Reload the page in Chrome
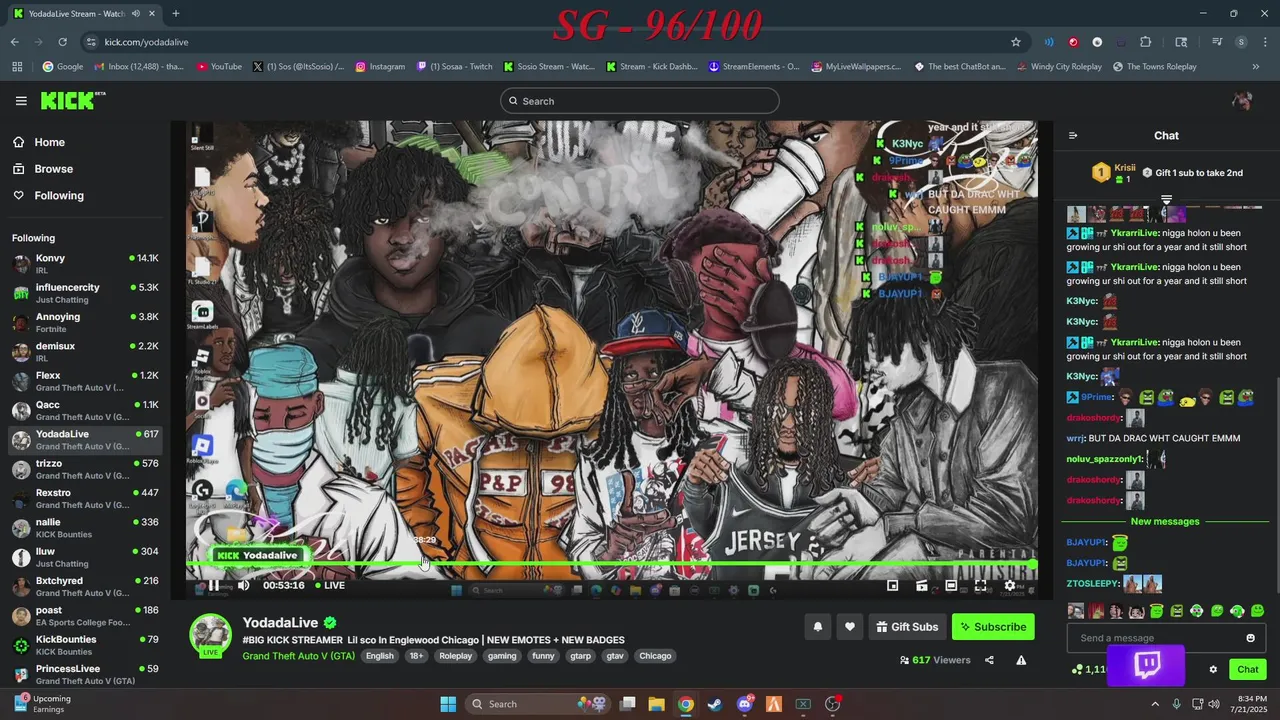The height and width of the screenshot is (720, 1280). [62, 42]
